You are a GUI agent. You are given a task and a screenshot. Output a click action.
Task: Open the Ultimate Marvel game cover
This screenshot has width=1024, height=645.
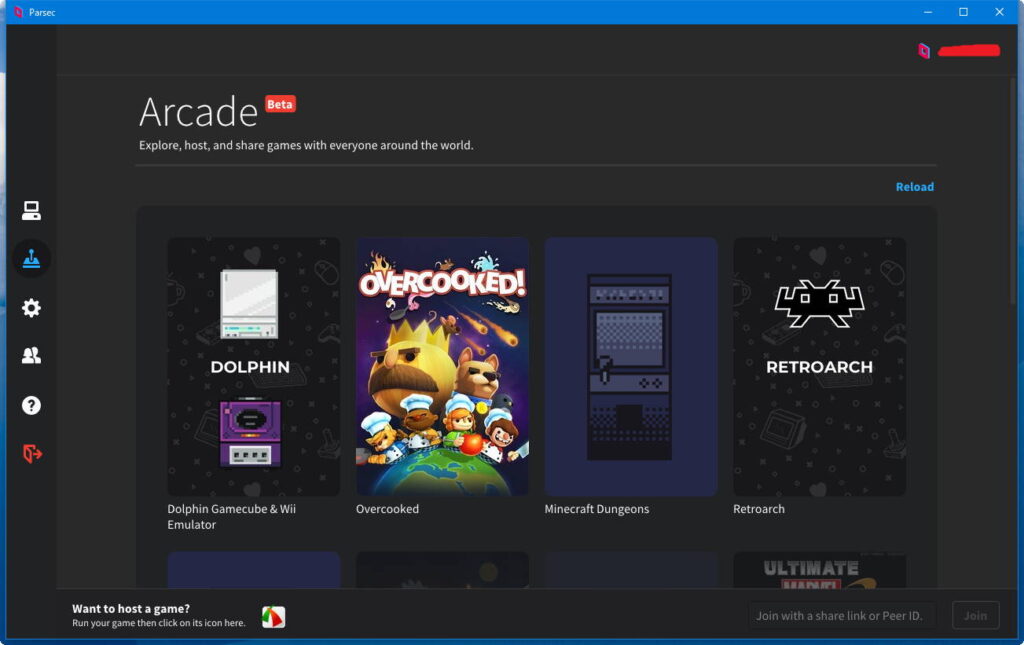coord(820,571)
